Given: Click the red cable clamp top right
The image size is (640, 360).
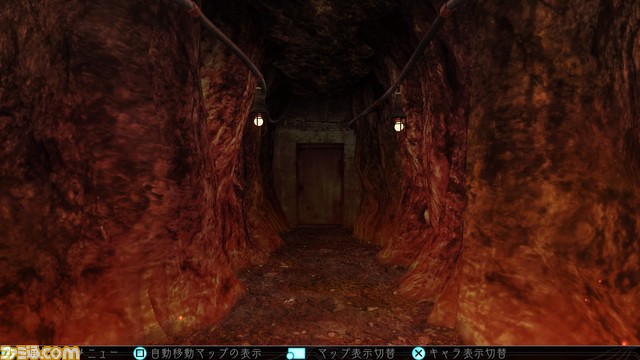Looking at the screenshot, I should point(446,9).
